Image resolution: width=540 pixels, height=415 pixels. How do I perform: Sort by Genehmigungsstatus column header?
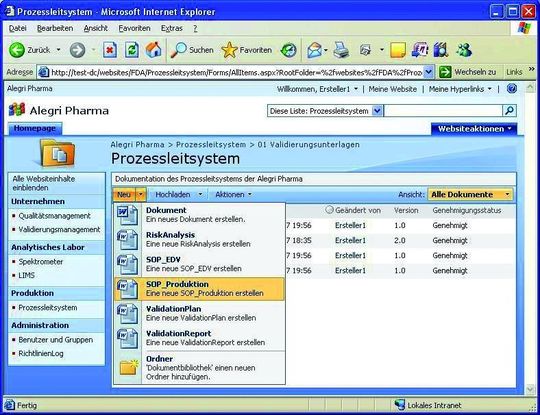[x=467, y=210]
